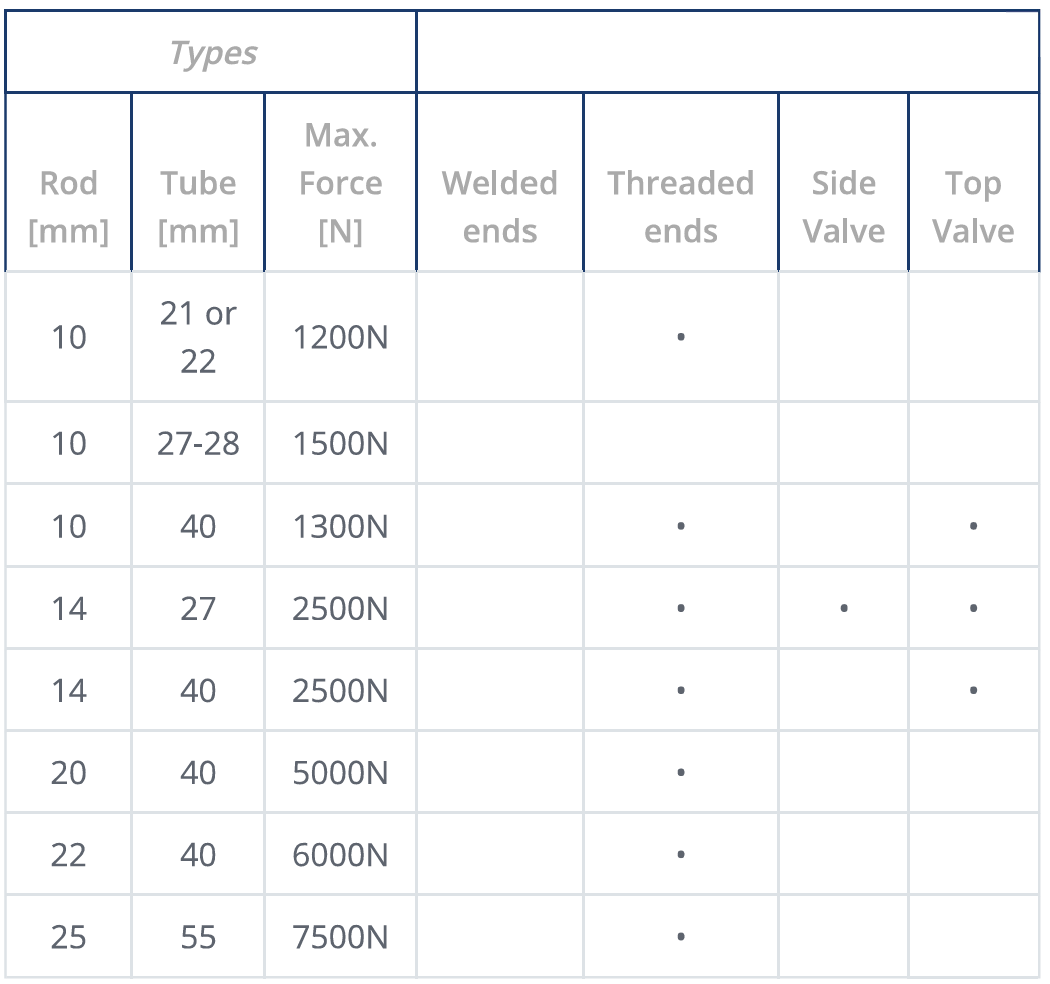Viewport: 1050px width, 984px height.
Task: Select the "Threaded ends" column header
Action: coord(680,207)
